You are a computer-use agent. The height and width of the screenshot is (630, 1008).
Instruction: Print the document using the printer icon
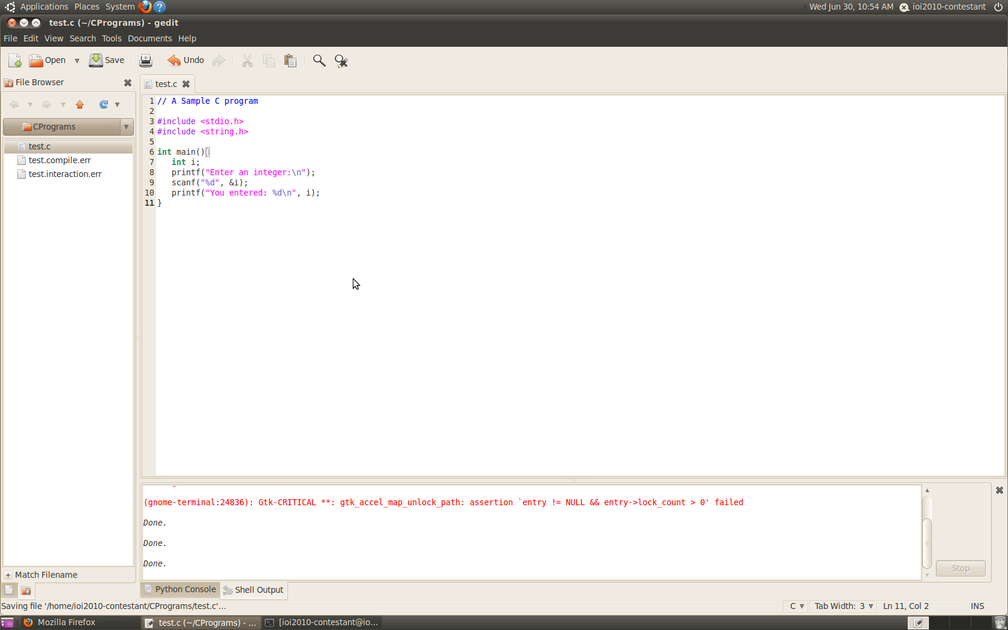tap(146, 60)
